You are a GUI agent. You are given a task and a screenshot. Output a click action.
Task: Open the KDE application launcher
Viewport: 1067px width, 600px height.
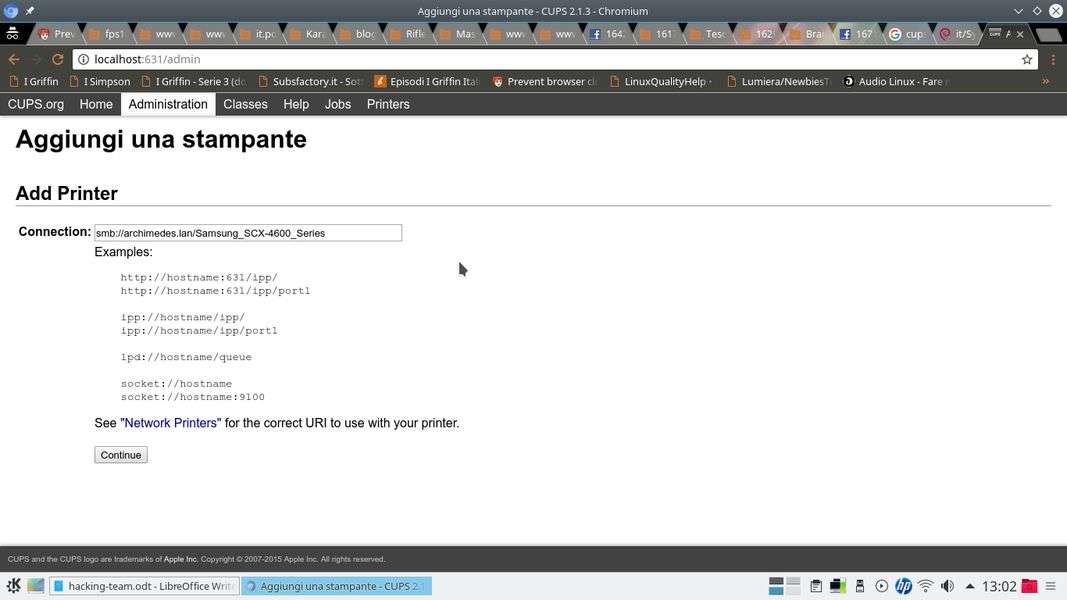point(13,586)
